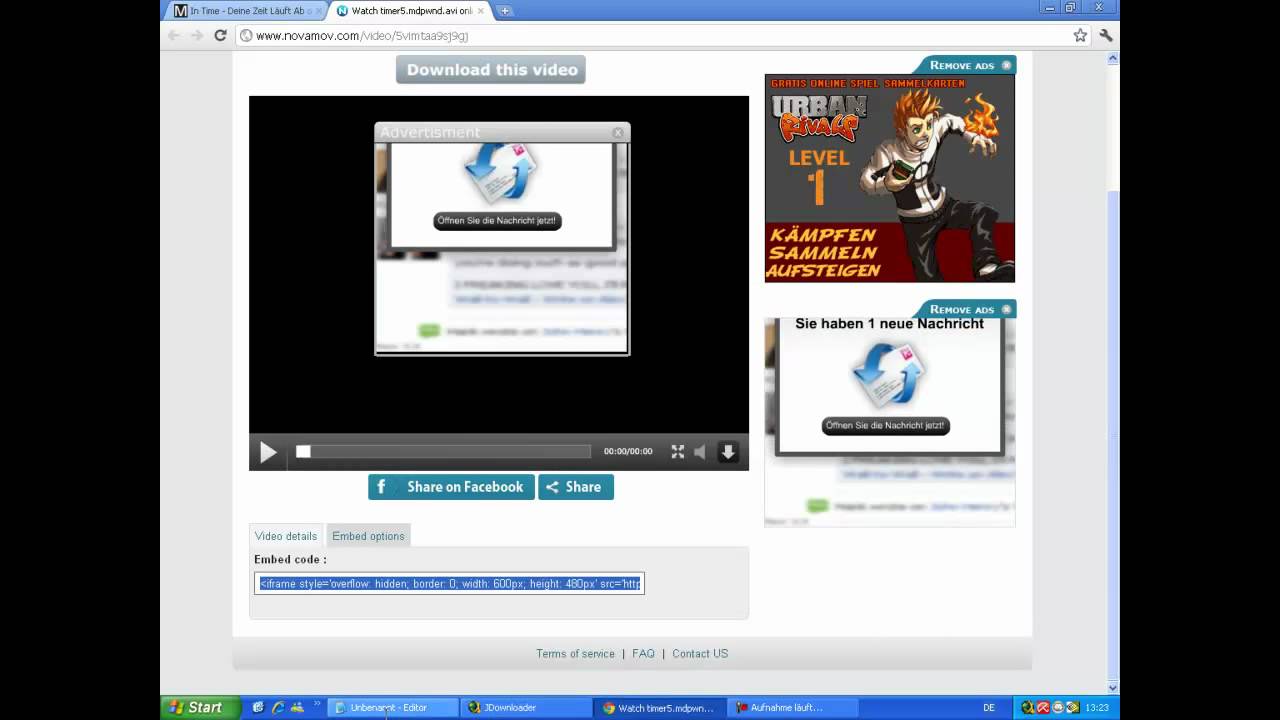Click the address bar URL
Screen dimensions: 1280x720
(362, 35)
